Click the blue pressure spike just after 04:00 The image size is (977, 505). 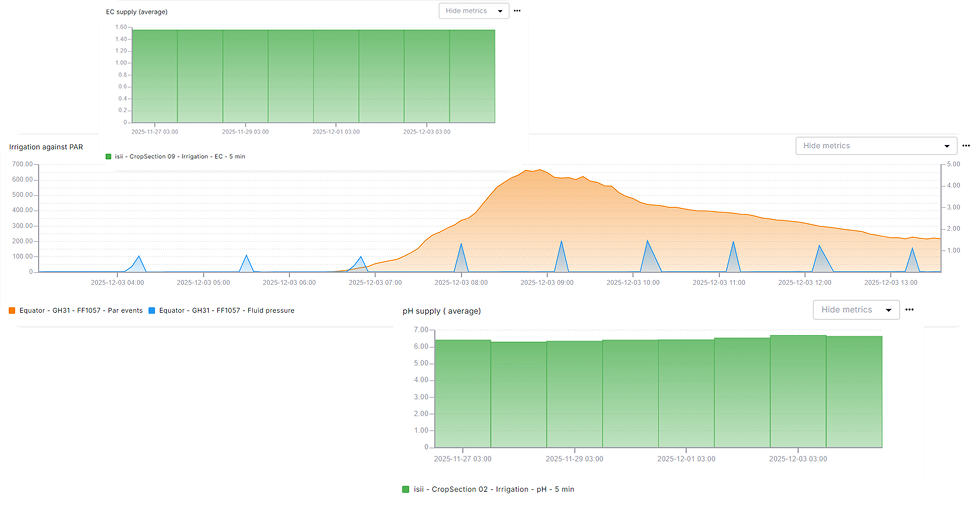pos(139,263)
